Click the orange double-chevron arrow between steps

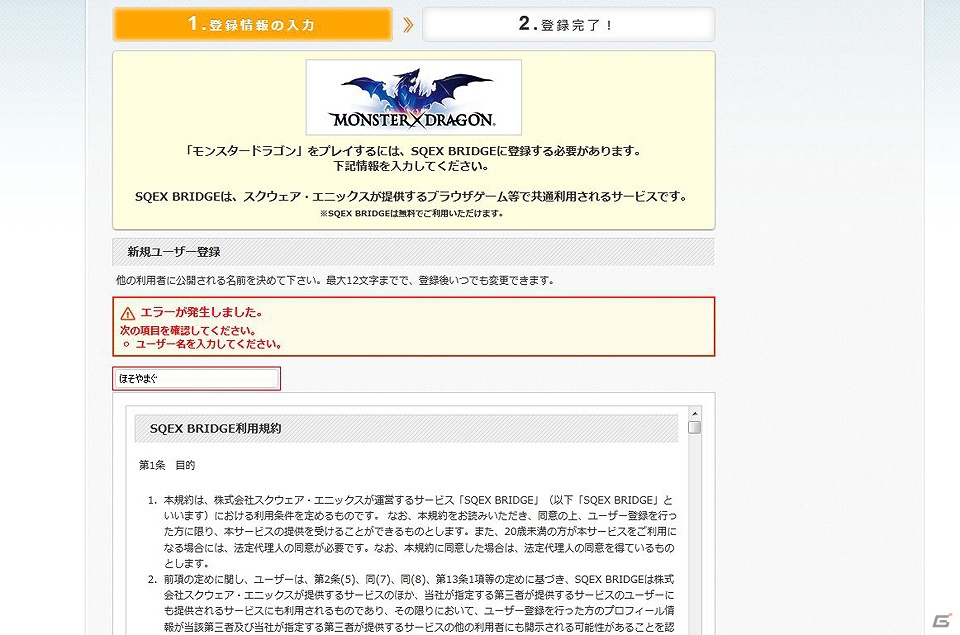408,24
